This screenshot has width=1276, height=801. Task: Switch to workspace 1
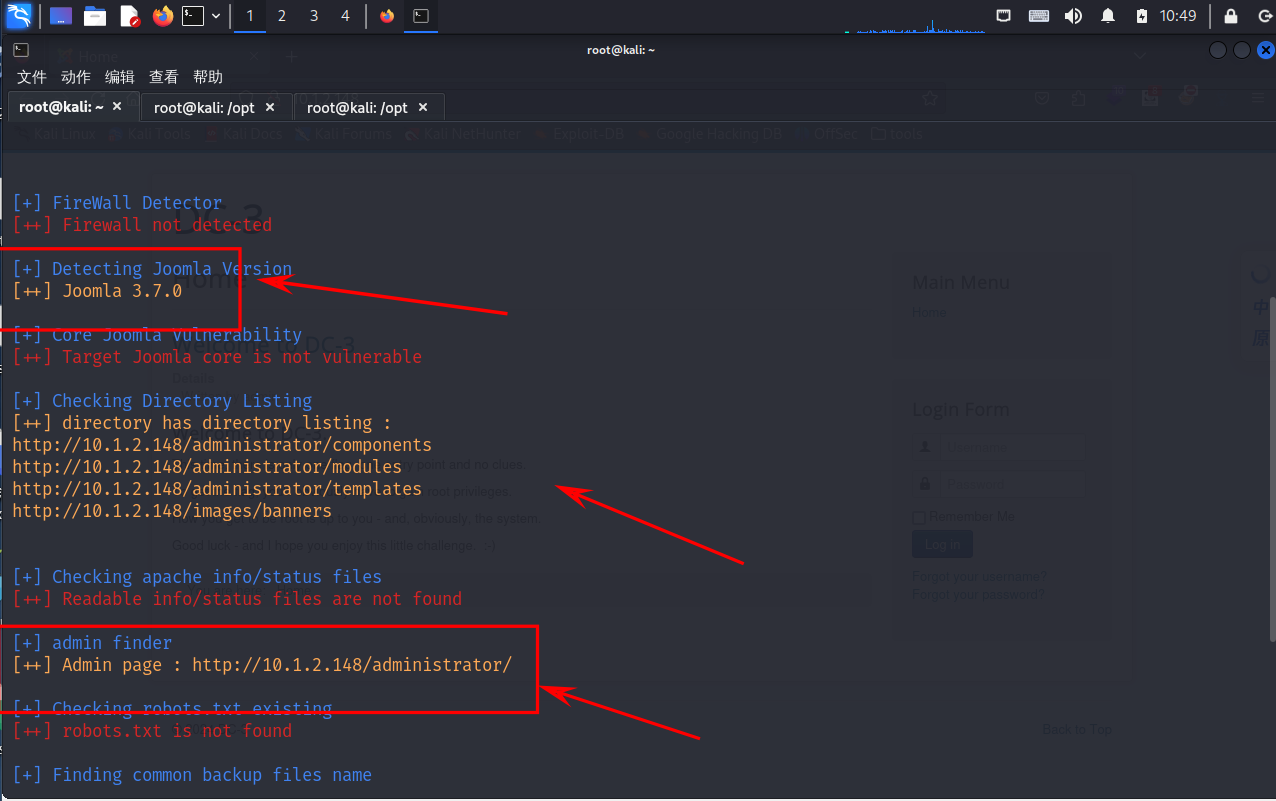point(250,16)
